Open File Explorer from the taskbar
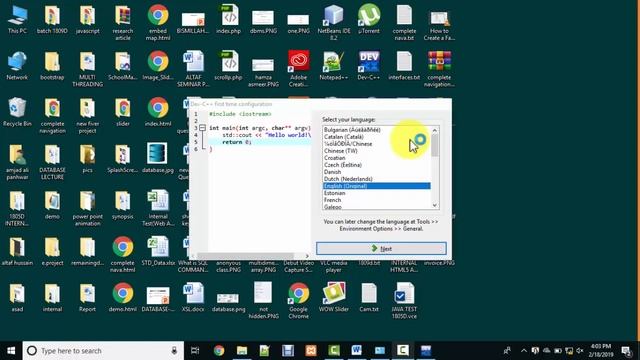640x360 pixels. pos(242,351)
